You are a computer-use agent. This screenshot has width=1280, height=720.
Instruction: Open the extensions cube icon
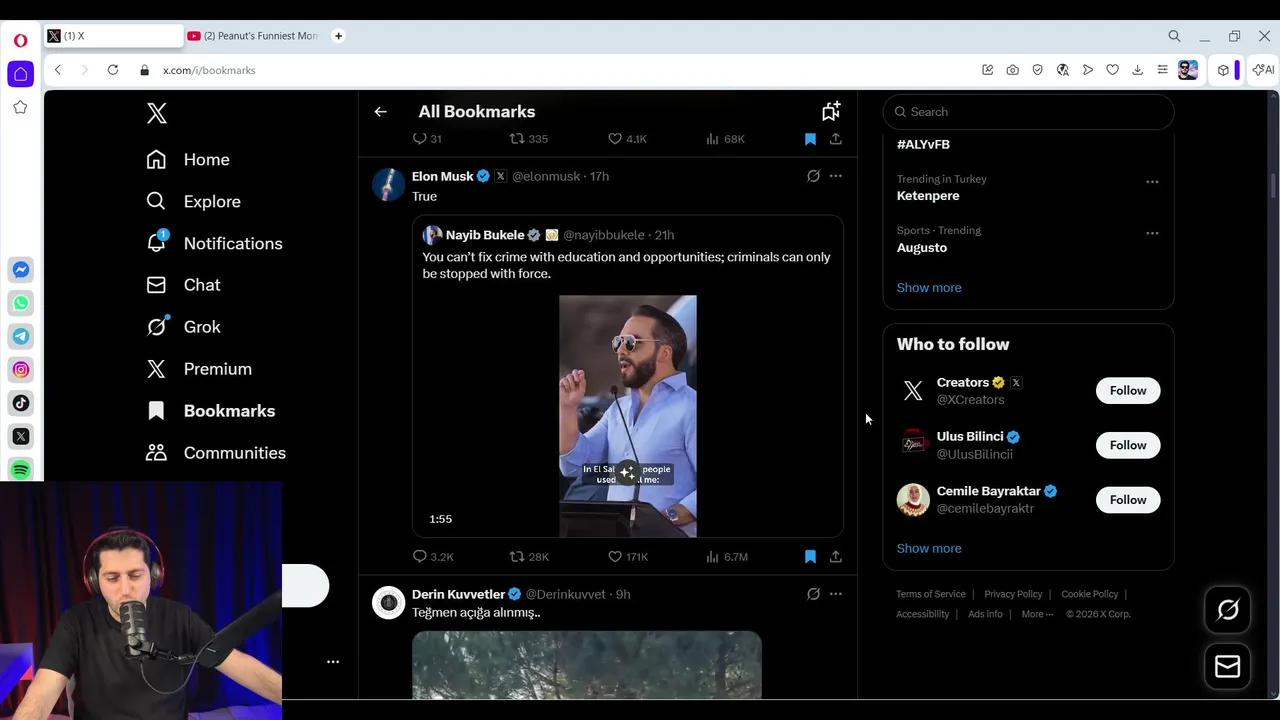(x=1223, y=70)
